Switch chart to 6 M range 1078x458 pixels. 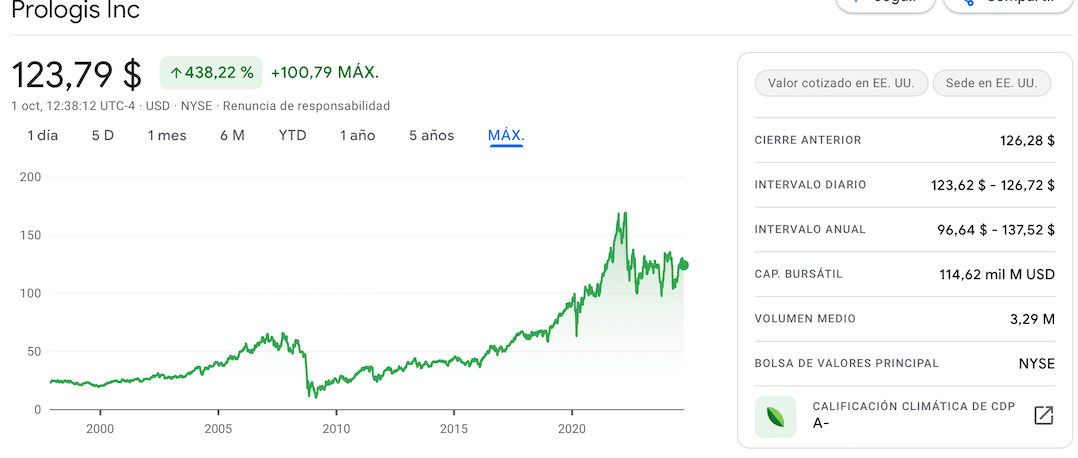click(x=232, y=135)
